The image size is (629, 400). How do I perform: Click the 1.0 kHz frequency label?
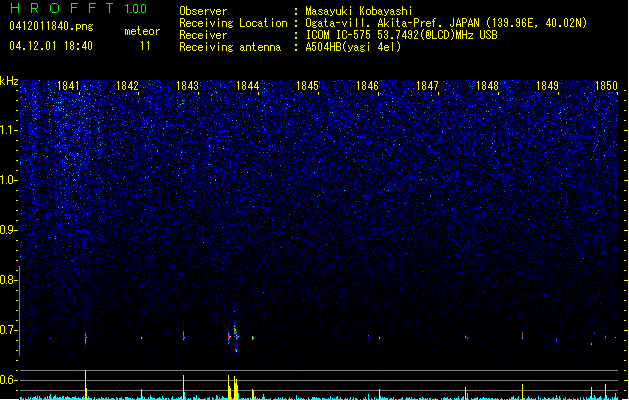pos(9,180)
